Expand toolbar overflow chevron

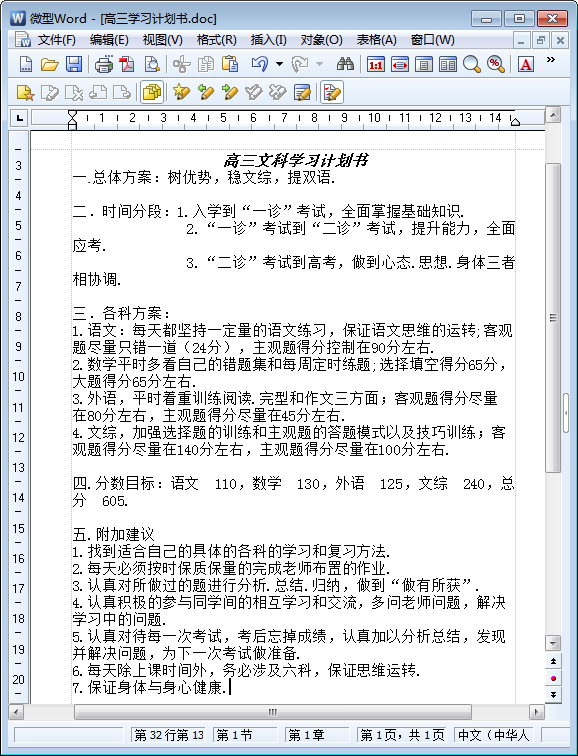551,60
